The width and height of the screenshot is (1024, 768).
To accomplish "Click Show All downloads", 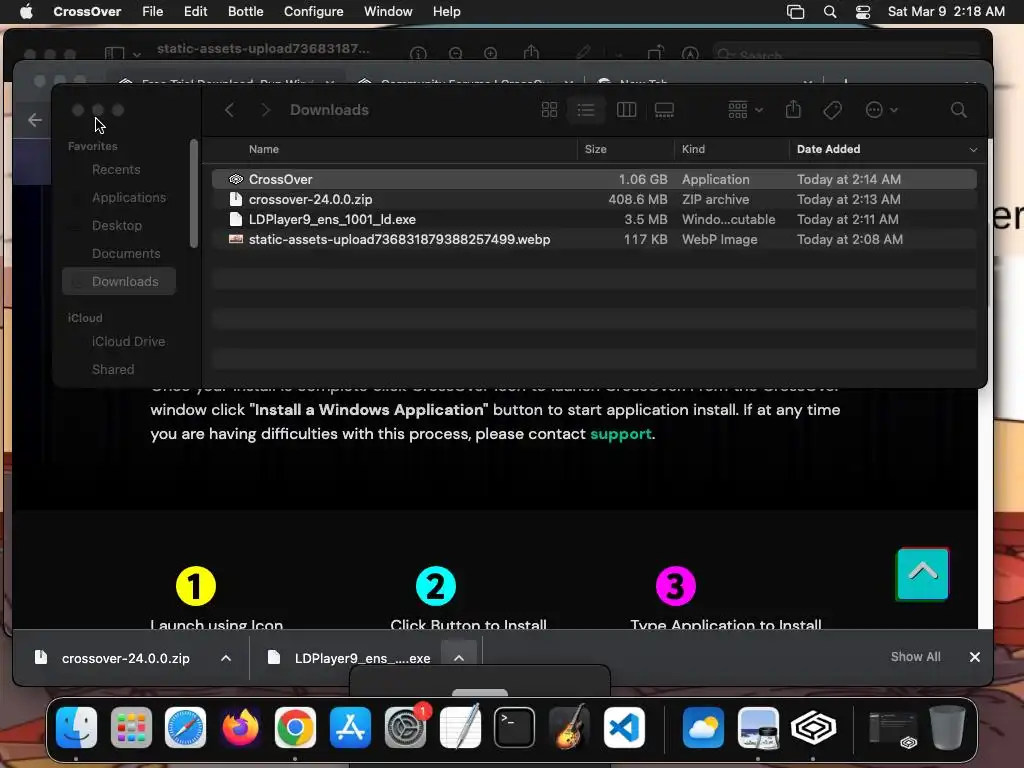I will (915, 656).
